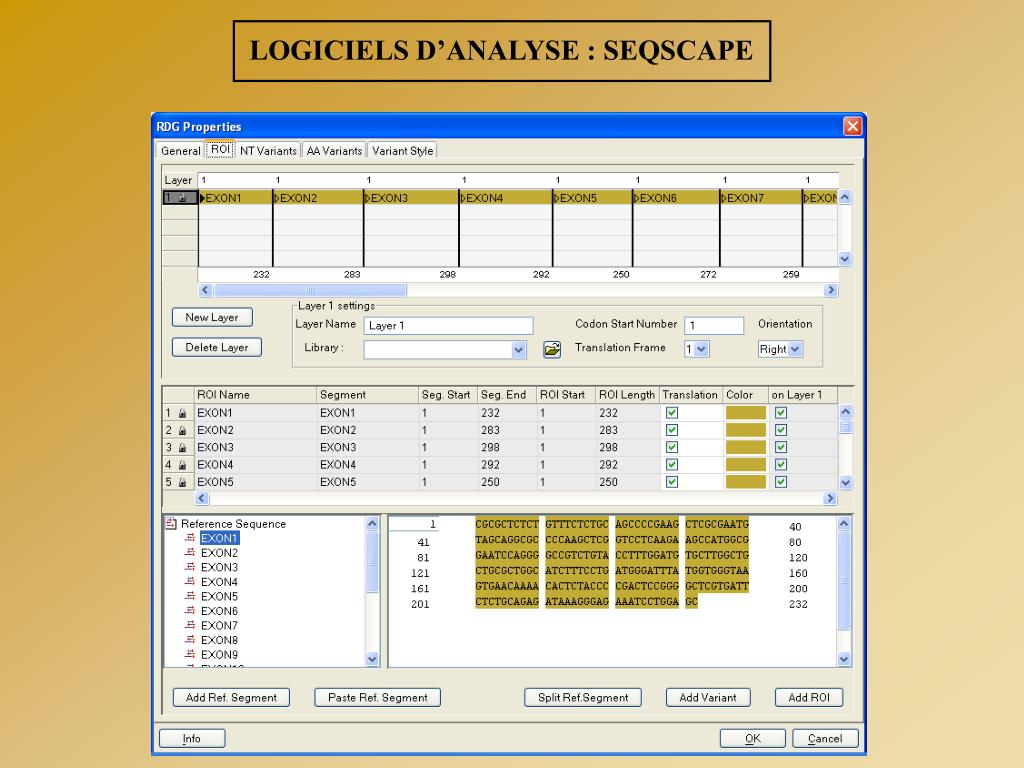Screen dimensions: 1024x768
Task: Toggle on Layer 1 checkbox for EXON2
Action: click(780, 430)
